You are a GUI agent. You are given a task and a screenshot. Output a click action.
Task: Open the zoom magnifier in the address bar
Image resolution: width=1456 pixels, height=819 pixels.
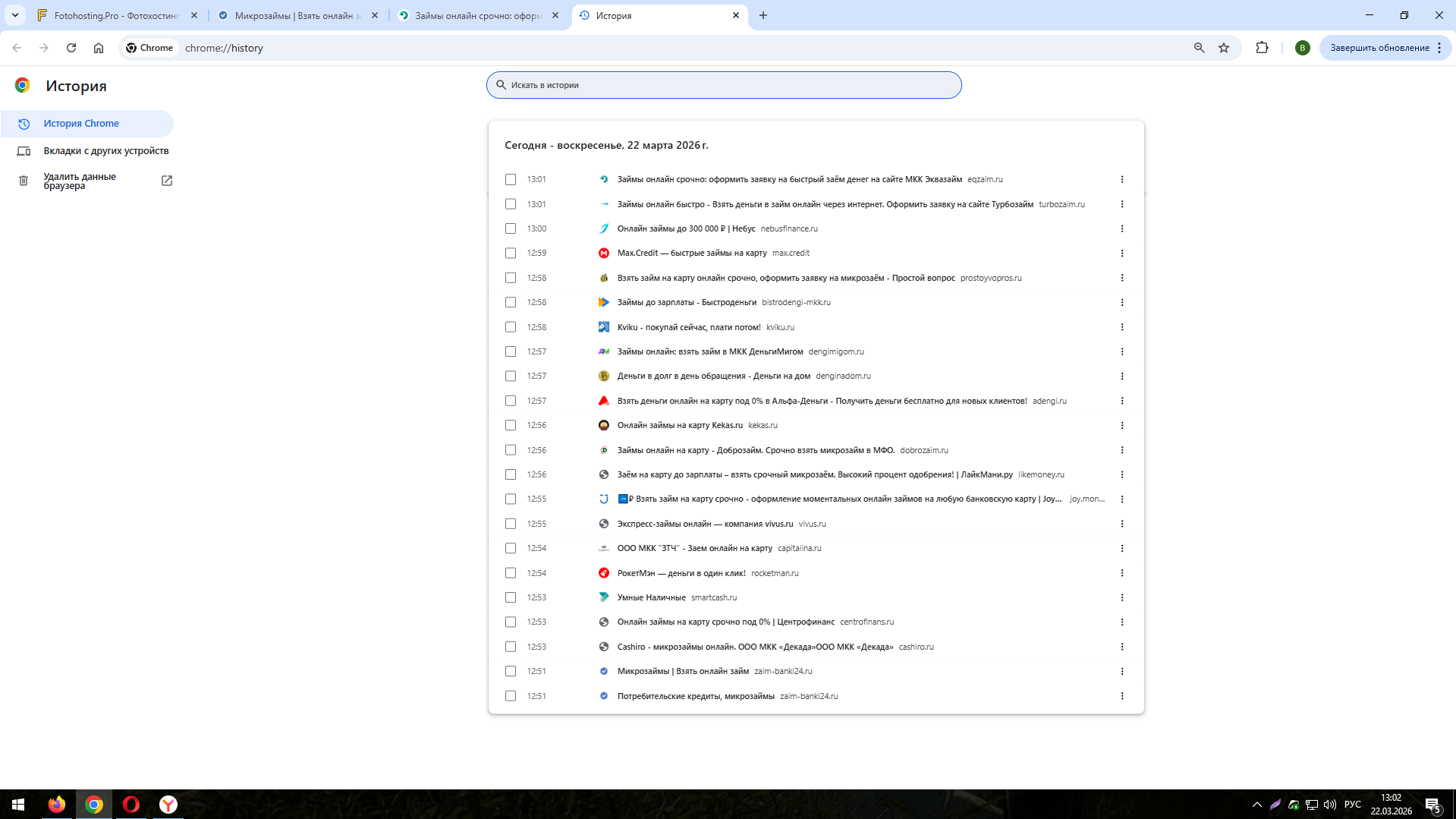tap(1200, 48)
